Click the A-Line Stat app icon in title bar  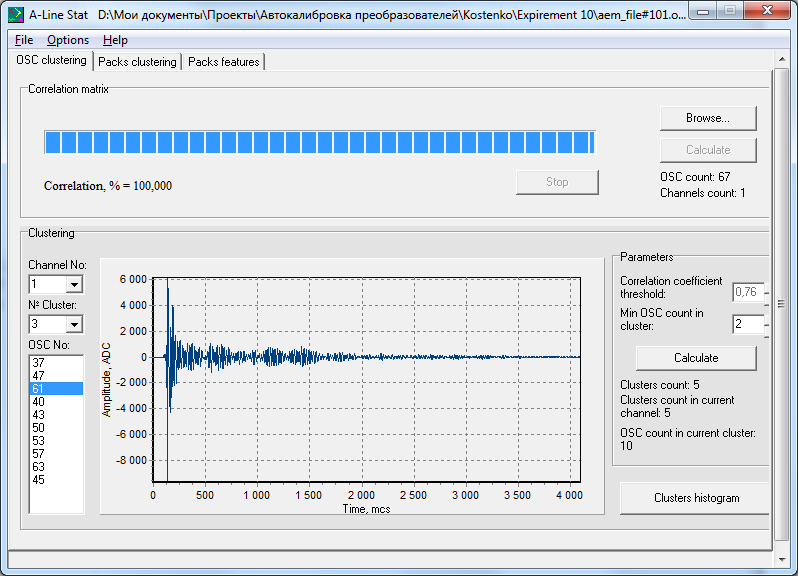(16, 14)
